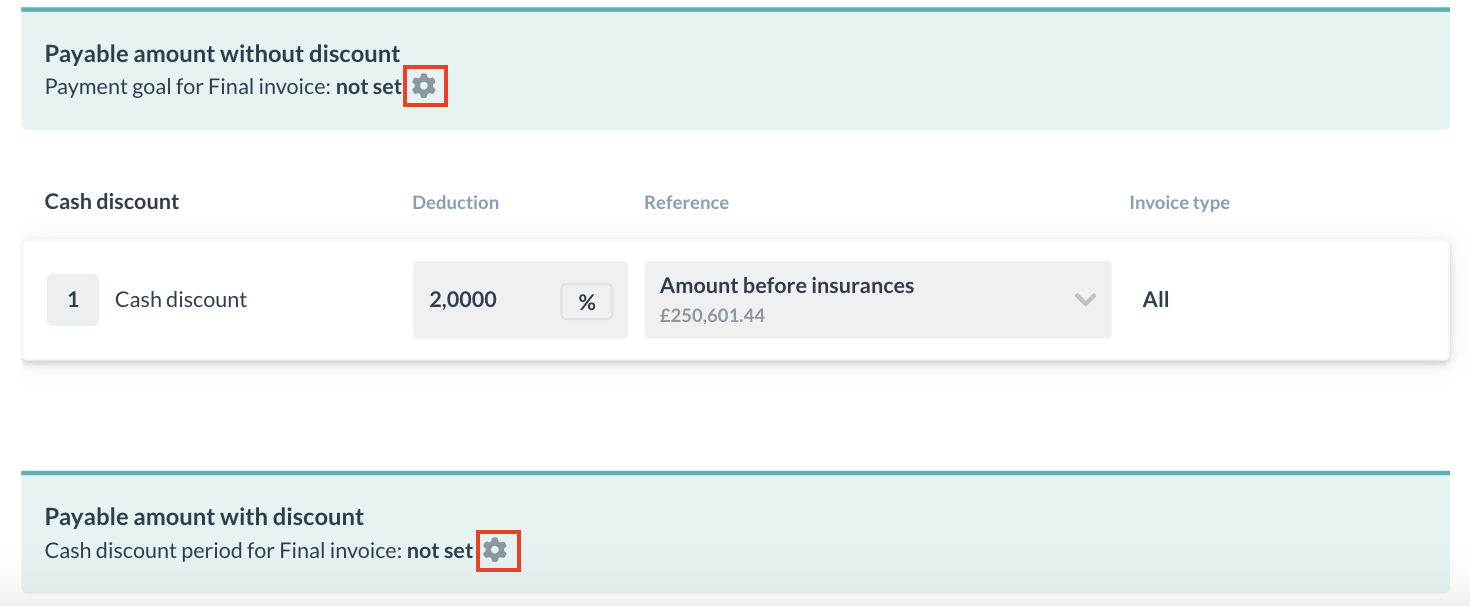Select Payable amount without discount heading
The height and width of the screenshot is (606, 1470).
pos(223,54)
